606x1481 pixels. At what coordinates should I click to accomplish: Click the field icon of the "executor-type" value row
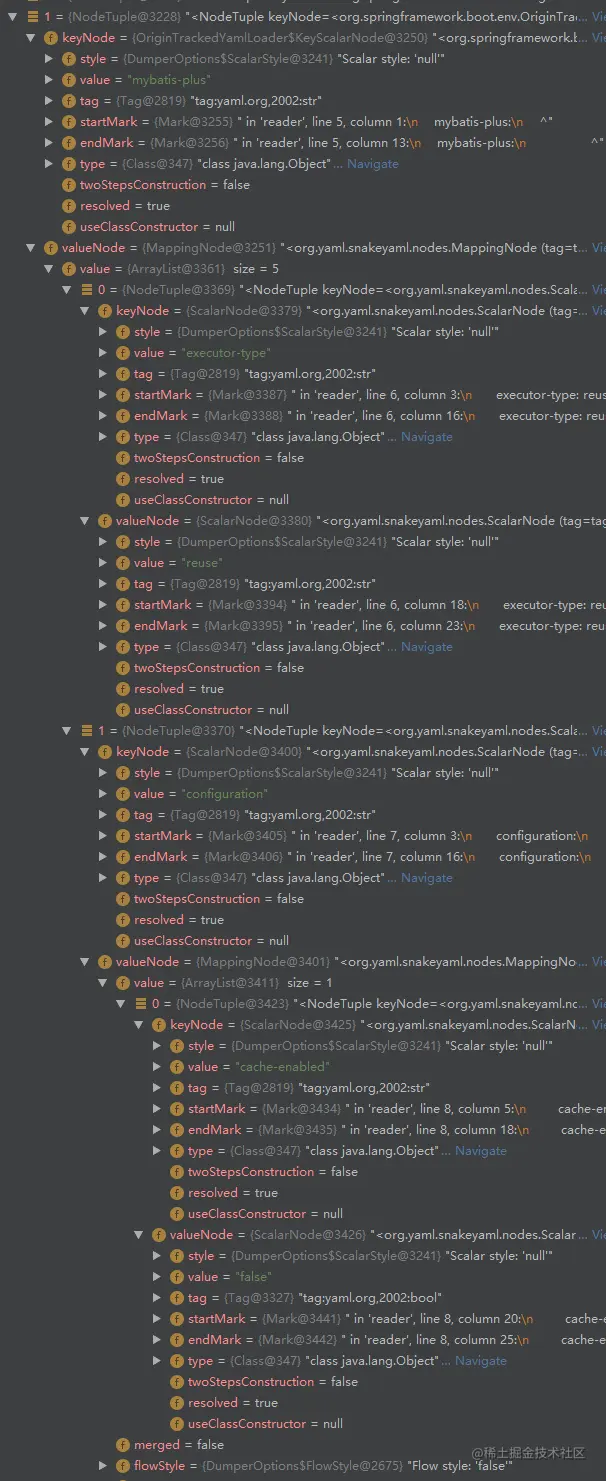tap(123, 353)
